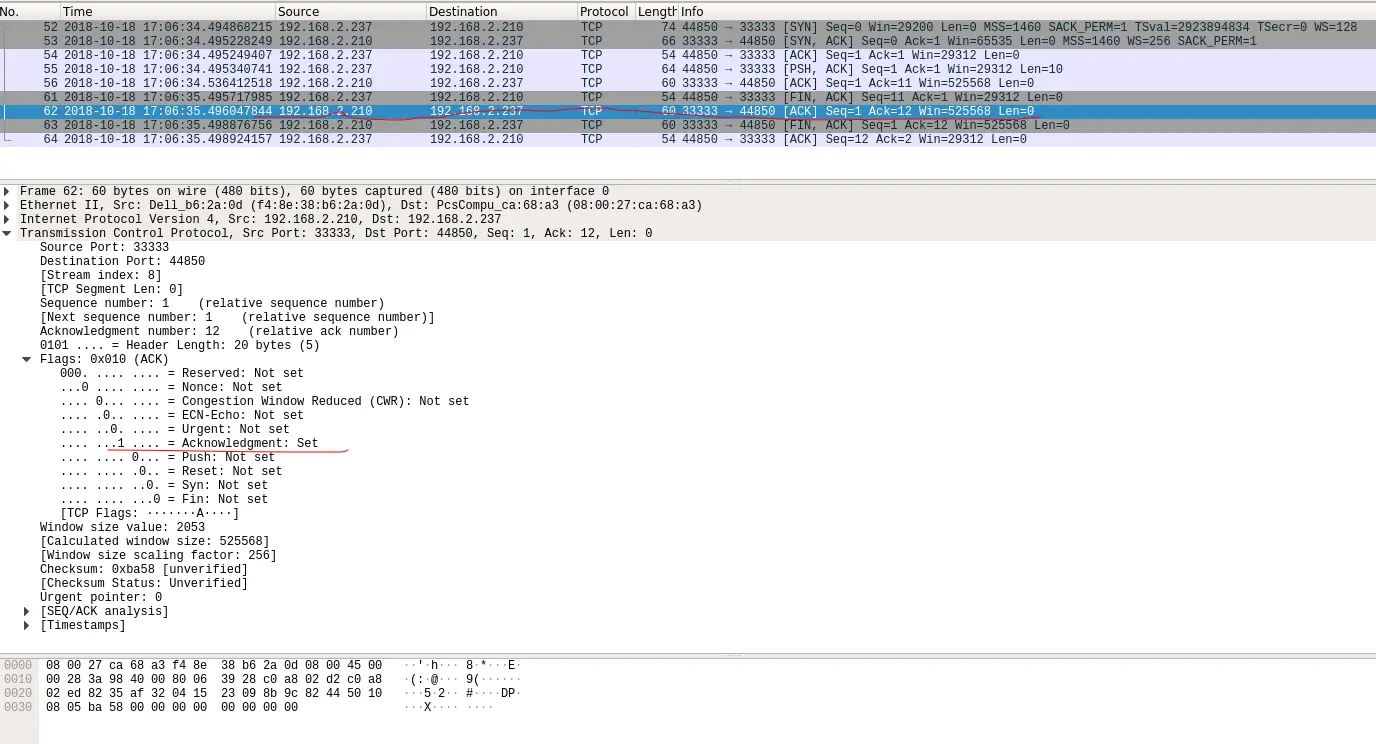Select the [Window size scaling factor: 256] line
The height and width of the screenshot is (744, 1376).
click(158, 555)
